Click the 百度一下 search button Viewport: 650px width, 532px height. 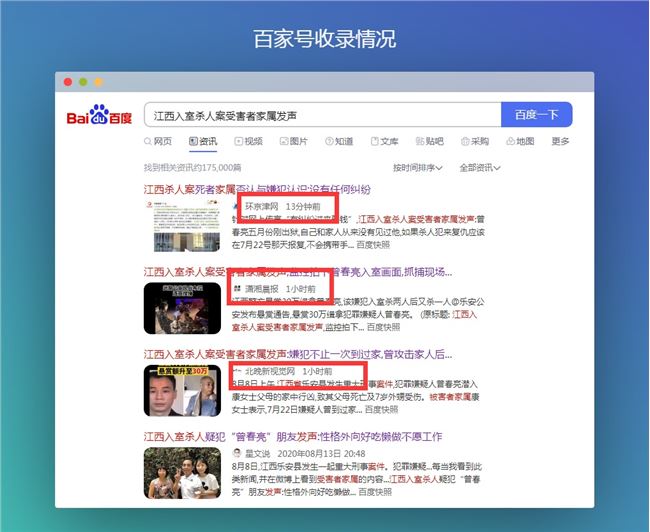click(537, 114)
